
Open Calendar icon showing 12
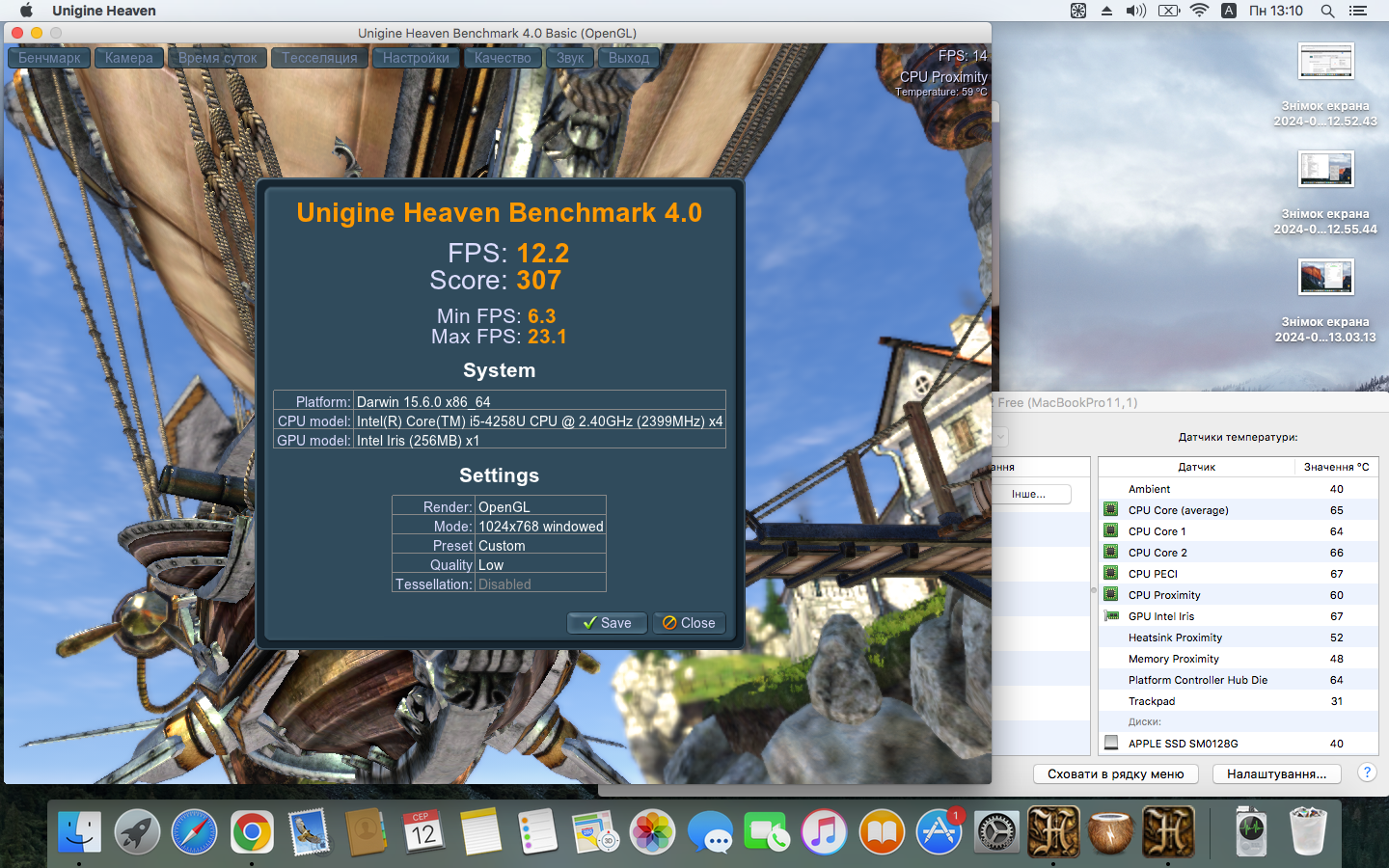[x=423, y=831]
